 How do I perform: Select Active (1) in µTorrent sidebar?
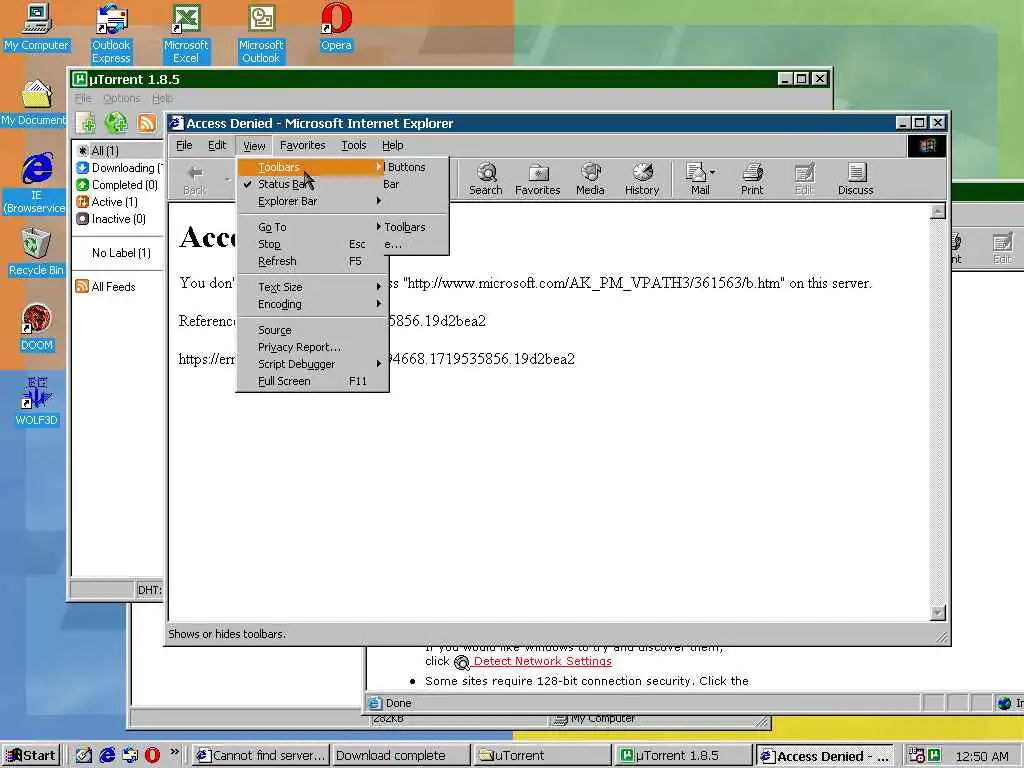tap(108, 202)
